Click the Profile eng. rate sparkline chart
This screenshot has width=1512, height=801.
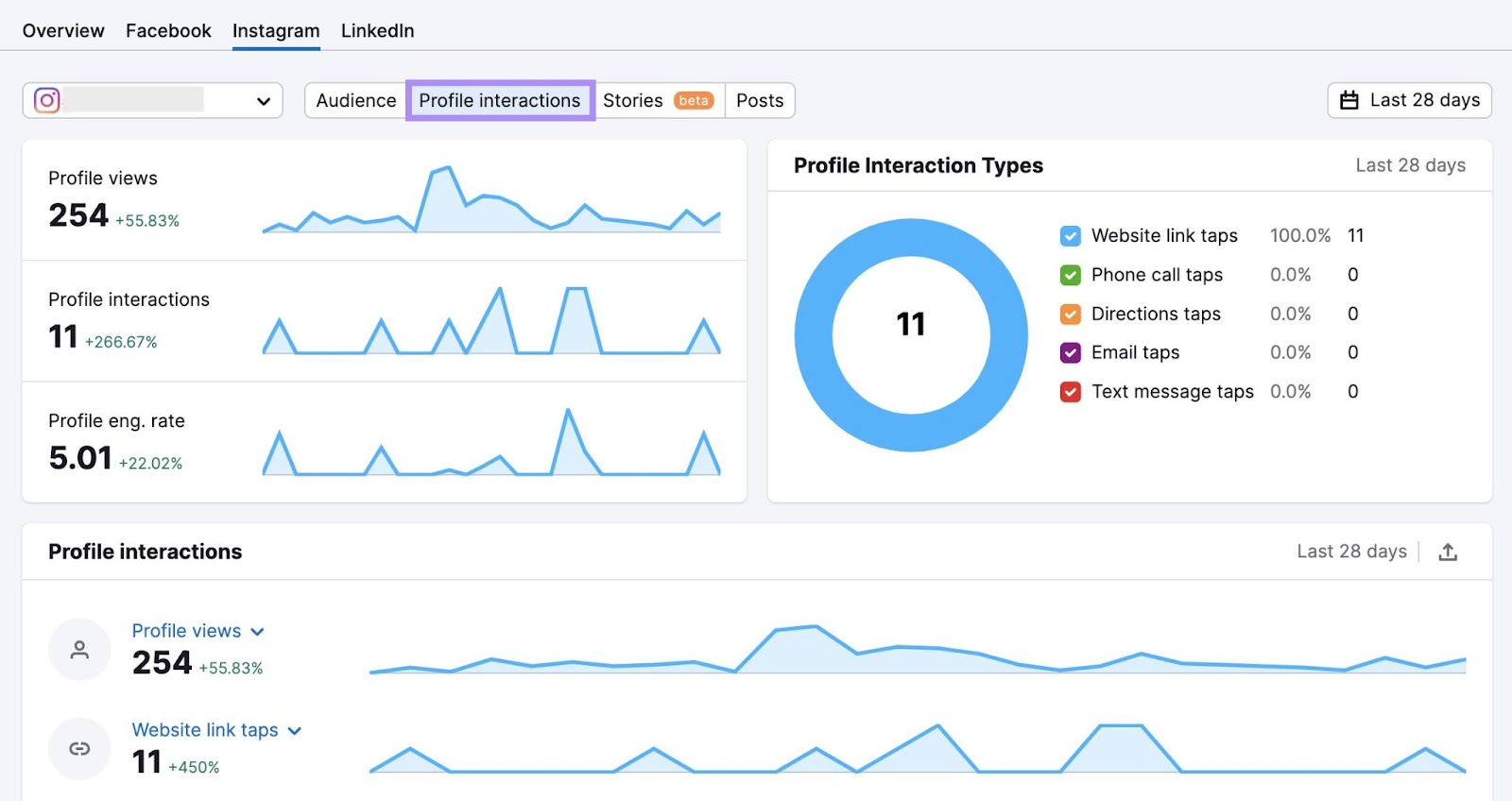click(491, 444)
